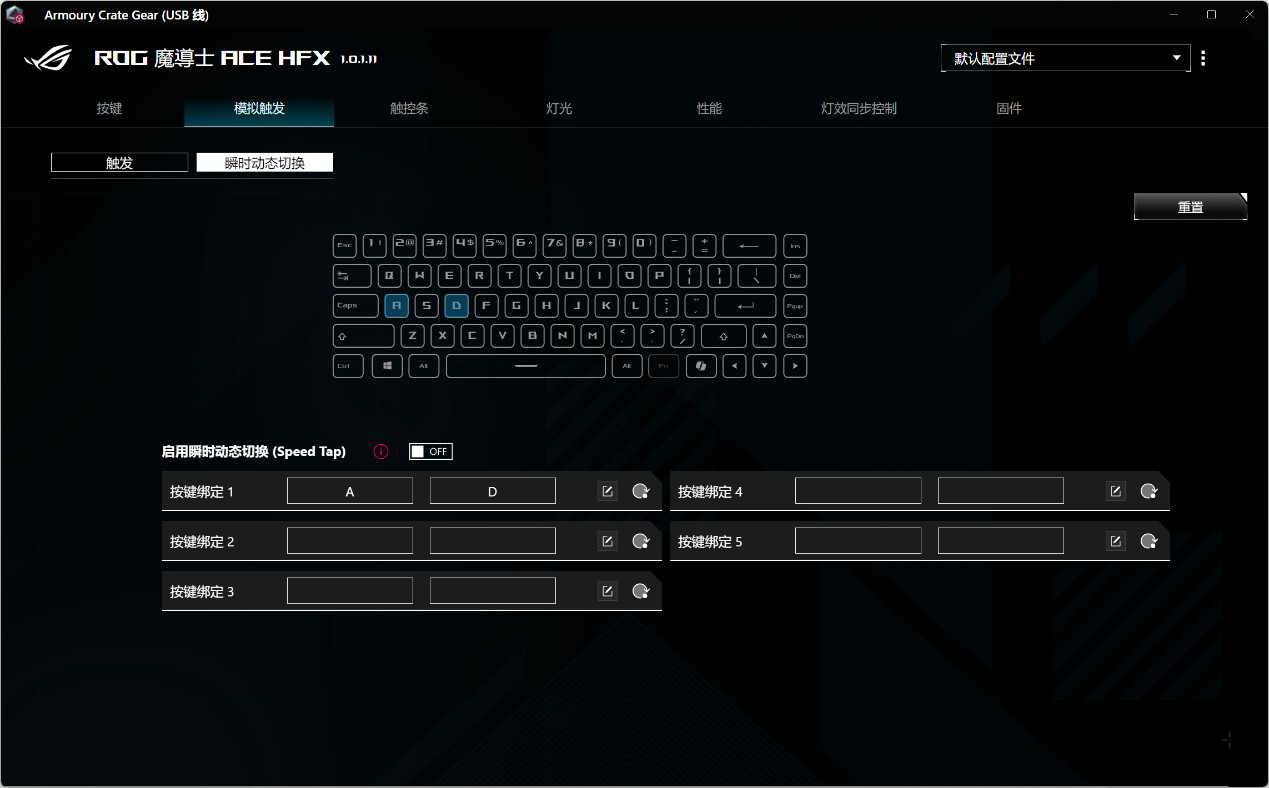Select the Fn key on keyboard diagram
This screenshot has width=1269, height=788.
pyautogui.click(x=664, y=366)
